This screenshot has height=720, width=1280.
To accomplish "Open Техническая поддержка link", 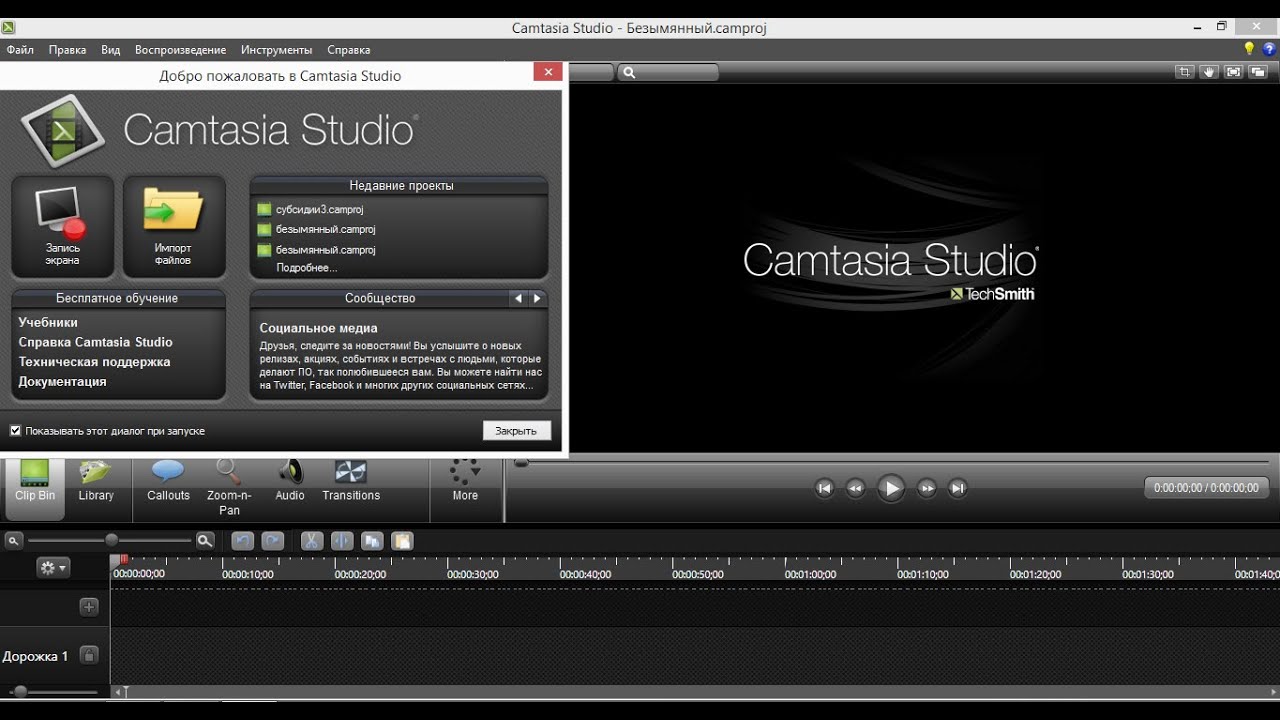I will (x=94, y=362).
